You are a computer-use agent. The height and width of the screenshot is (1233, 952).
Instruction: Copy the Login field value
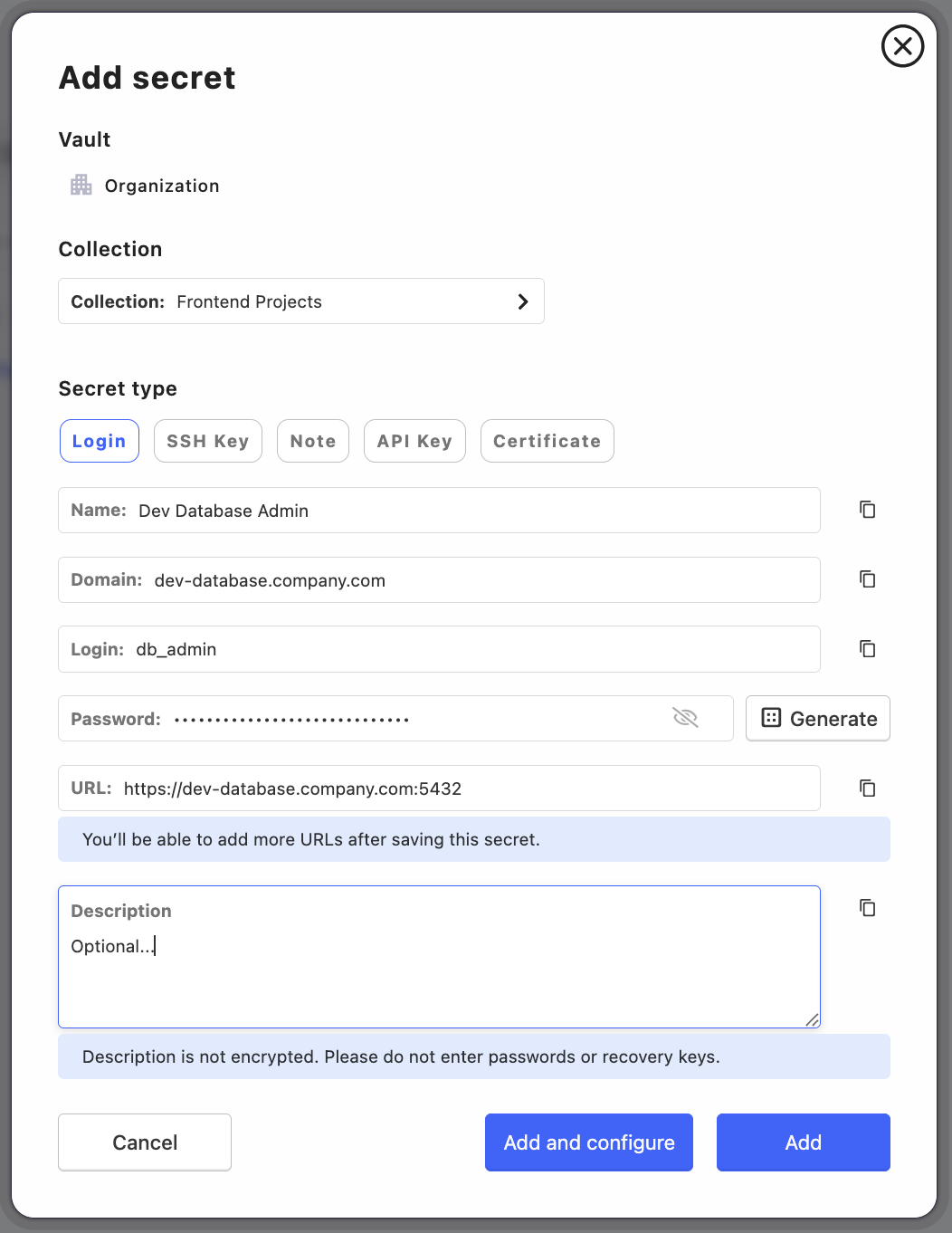(x=867, y=649)
